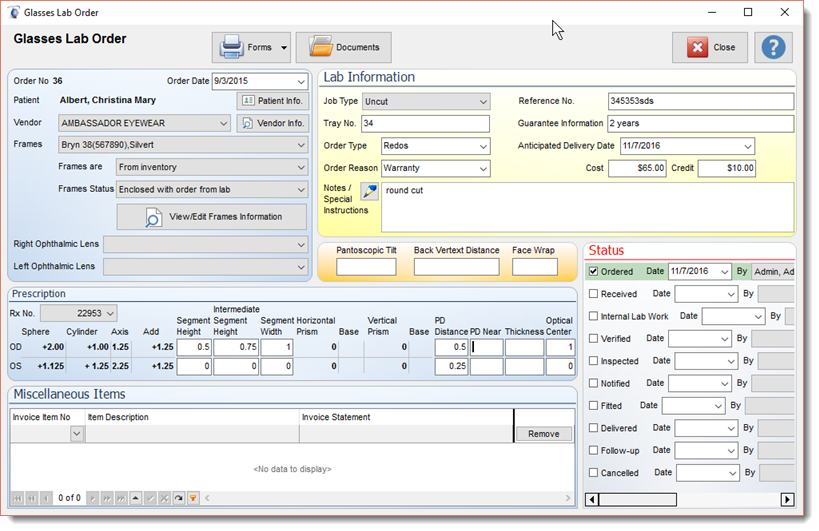Open the notes editor pen icon
The image size is (819, 531).
370,191
